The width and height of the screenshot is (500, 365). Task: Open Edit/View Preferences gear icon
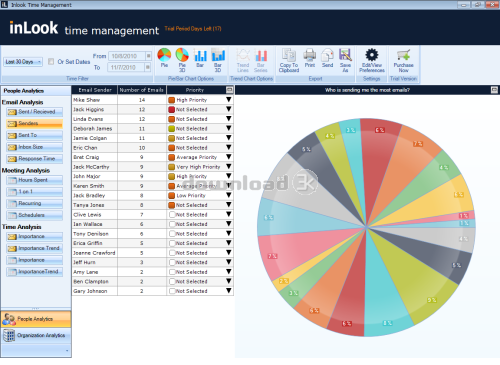click(x=372, y=55)
